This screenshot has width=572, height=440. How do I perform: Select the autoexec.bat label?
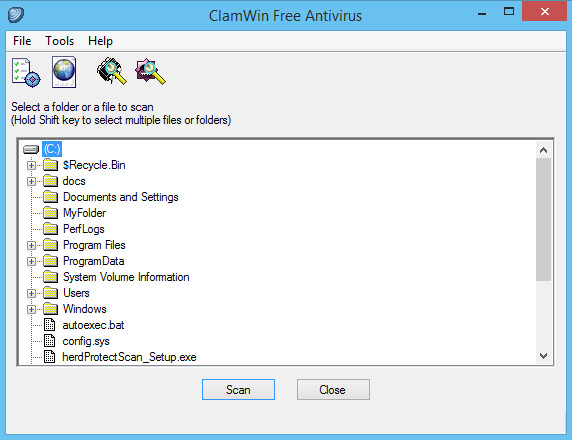[93, 325]
